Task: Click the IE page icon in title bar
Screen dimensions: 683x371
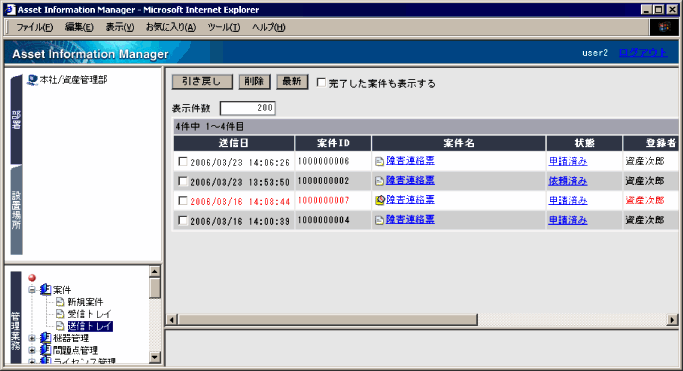Action: coord(10,10)
